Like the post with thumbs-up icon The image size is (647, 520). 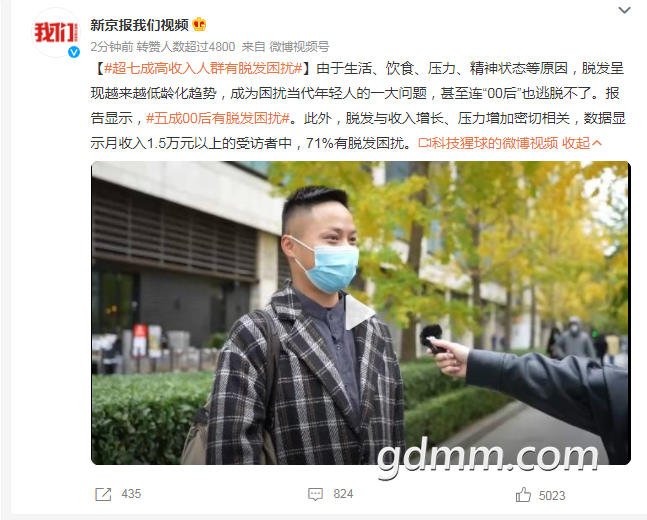click(523, 494)
